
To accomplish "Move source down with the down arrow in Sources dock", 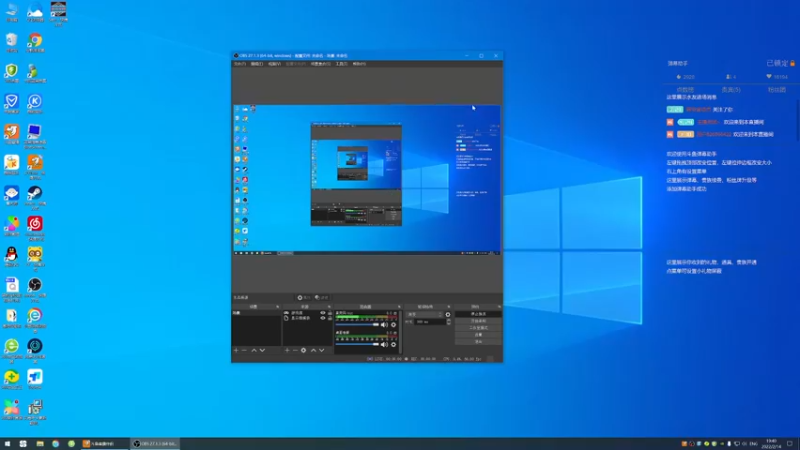I will 321,351.
